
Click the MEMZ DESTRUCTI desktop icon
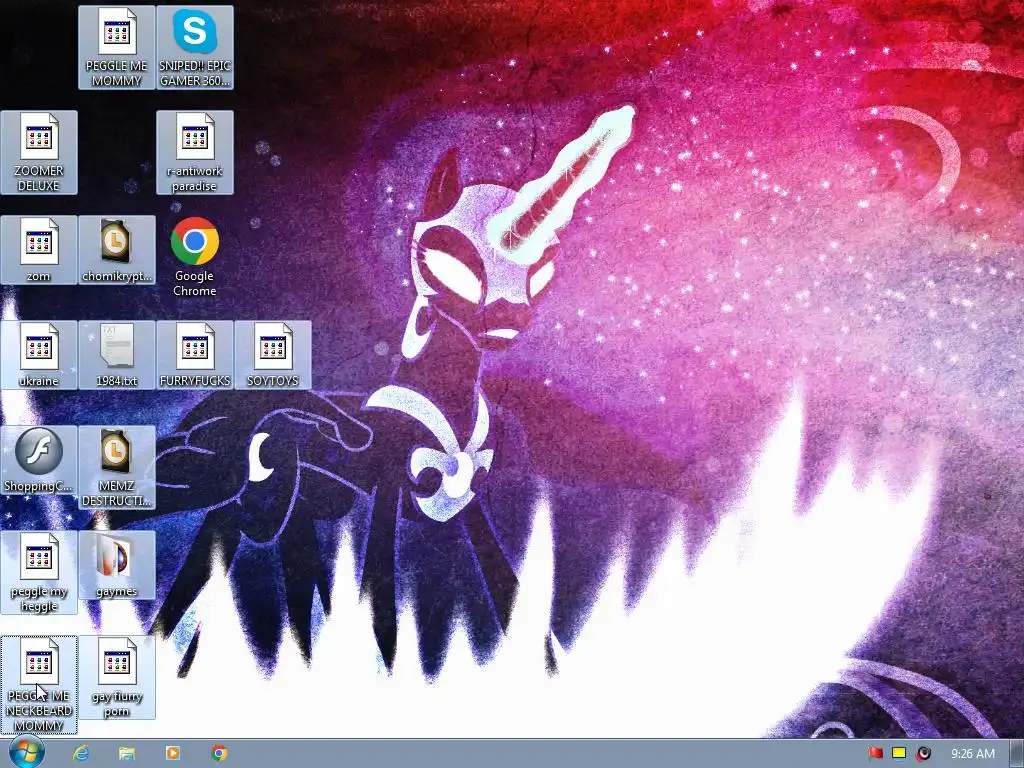tap(117, 468)
